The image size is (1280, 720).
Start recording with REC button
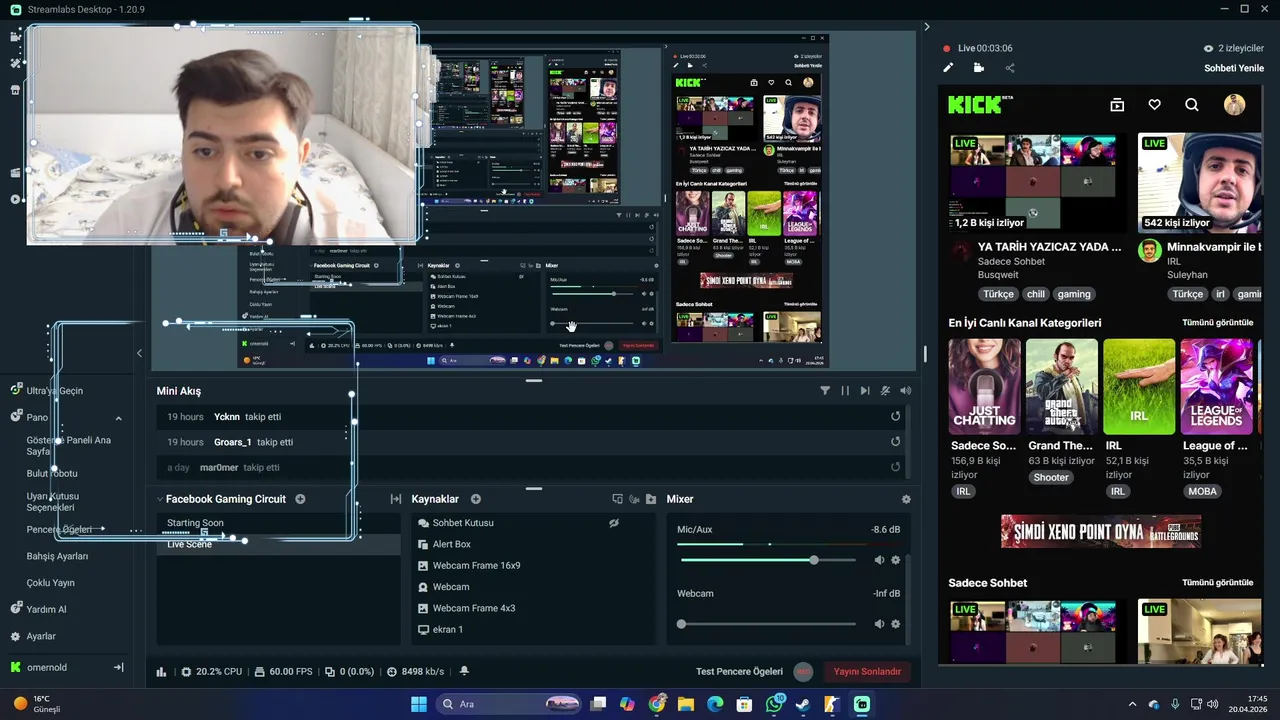(803, 672)
